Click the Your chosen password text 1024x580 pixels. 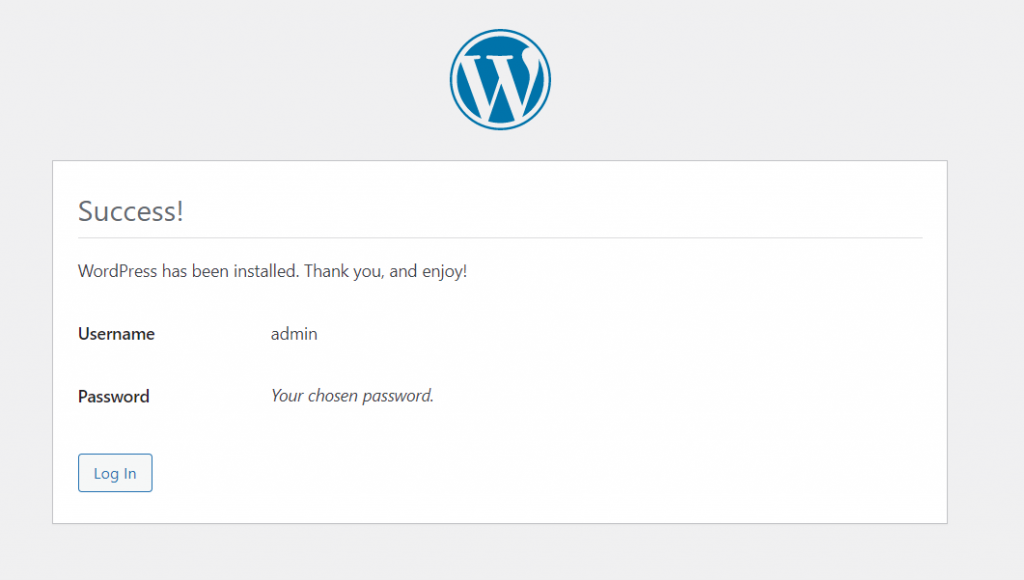coord(352,396)
